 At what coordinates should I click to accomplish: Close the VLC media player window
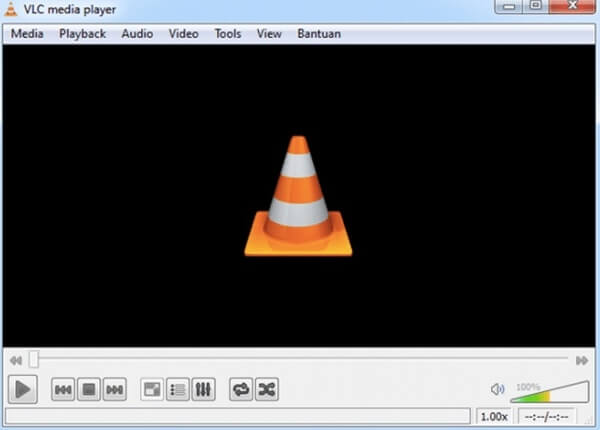(x=572, y=6)
